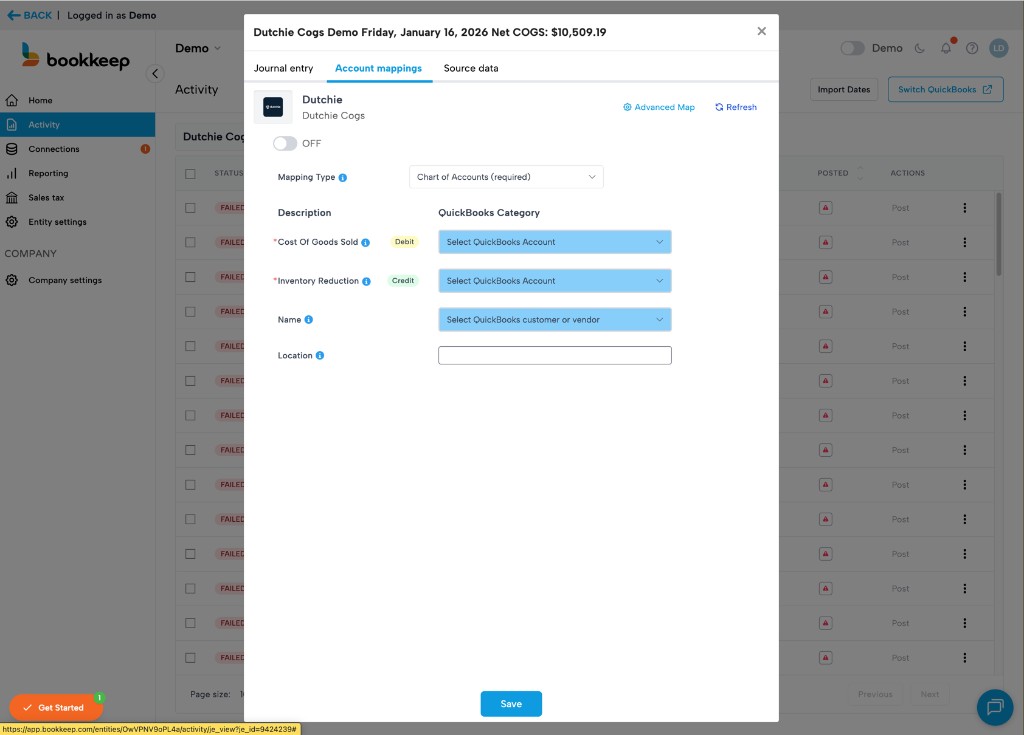Flip the Demo mode switch
The image size is (1024, 735).
(x=853, y=47)
